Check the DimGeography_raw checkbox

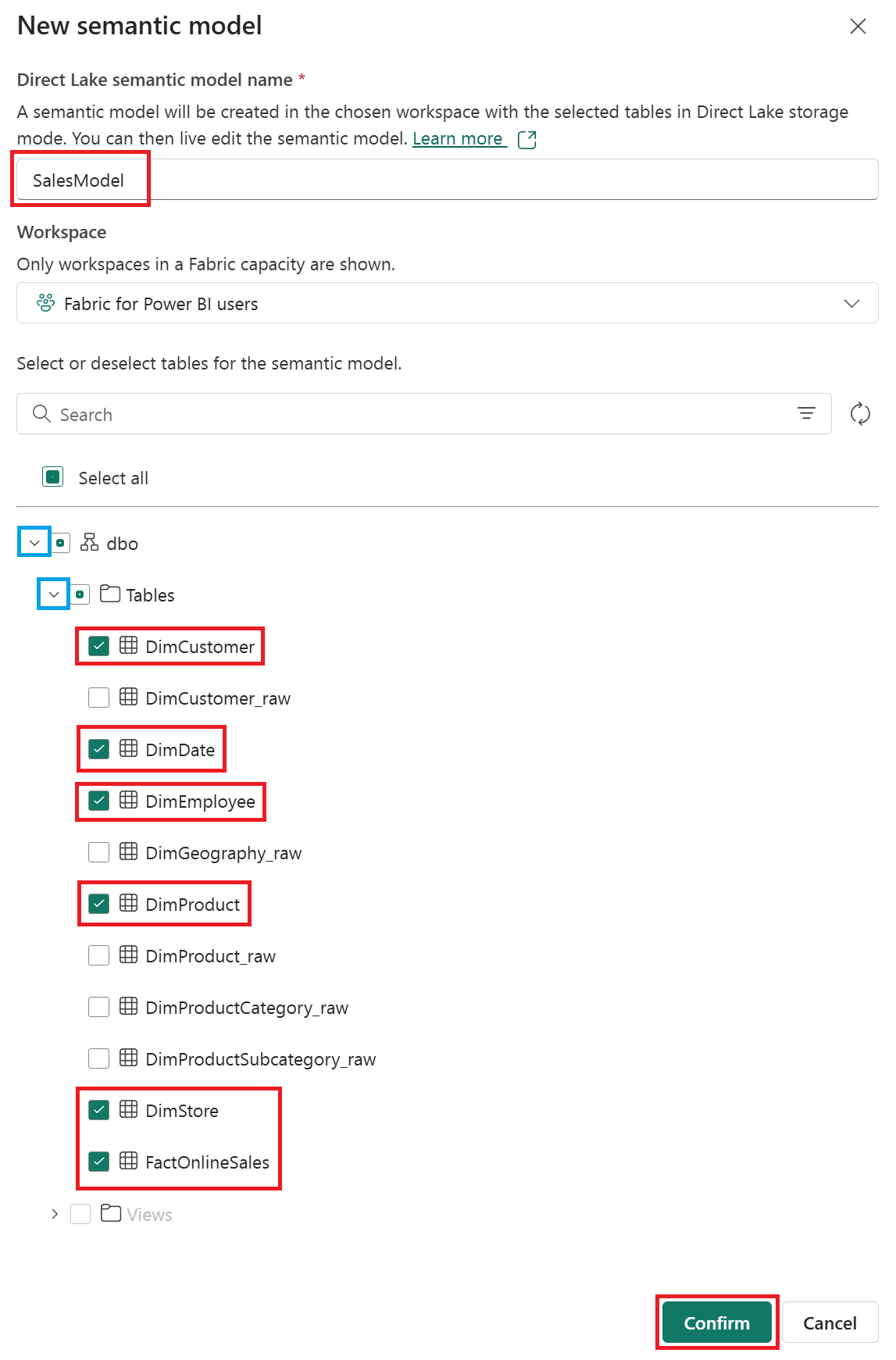click(99, 852)
